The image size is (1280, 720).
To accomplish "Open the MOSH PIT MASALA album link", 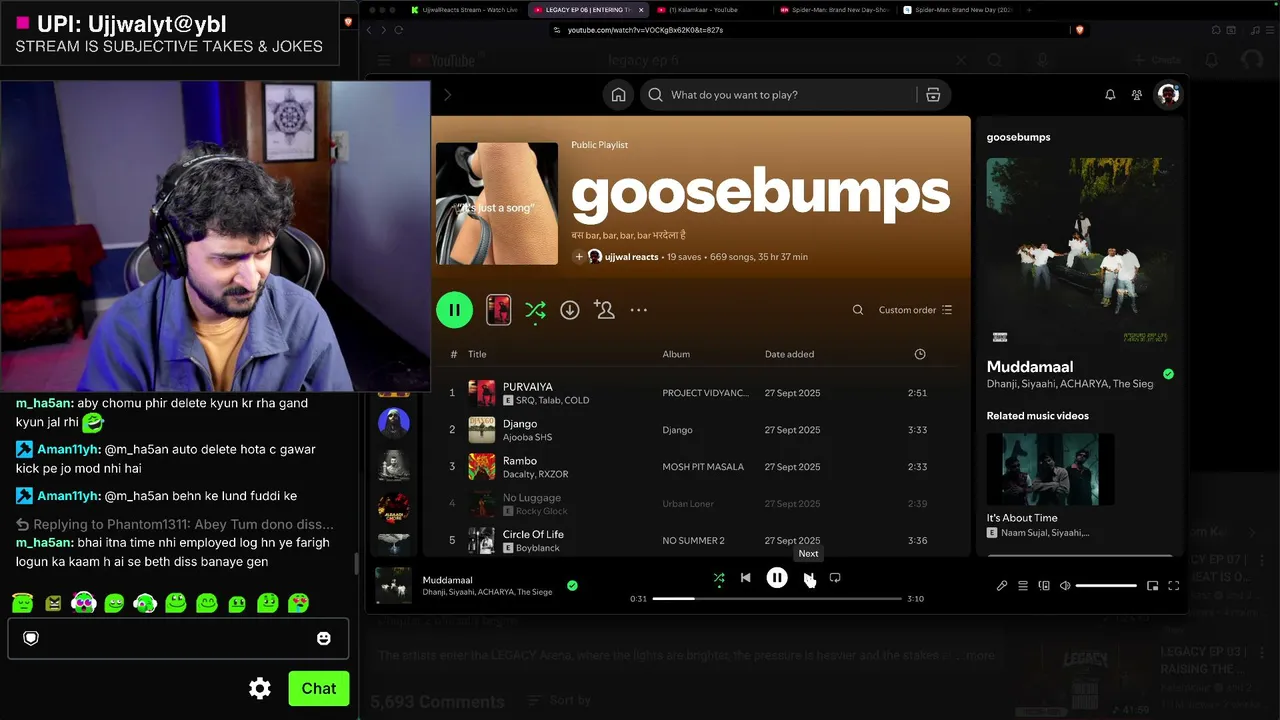I will [703, 467].
